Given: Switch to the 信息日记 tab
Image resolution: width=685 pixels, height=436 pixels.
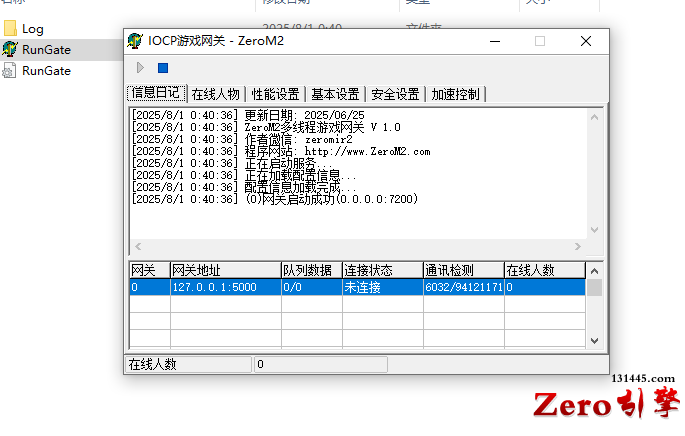Looking at the screenshot, I should pos(156,93).
